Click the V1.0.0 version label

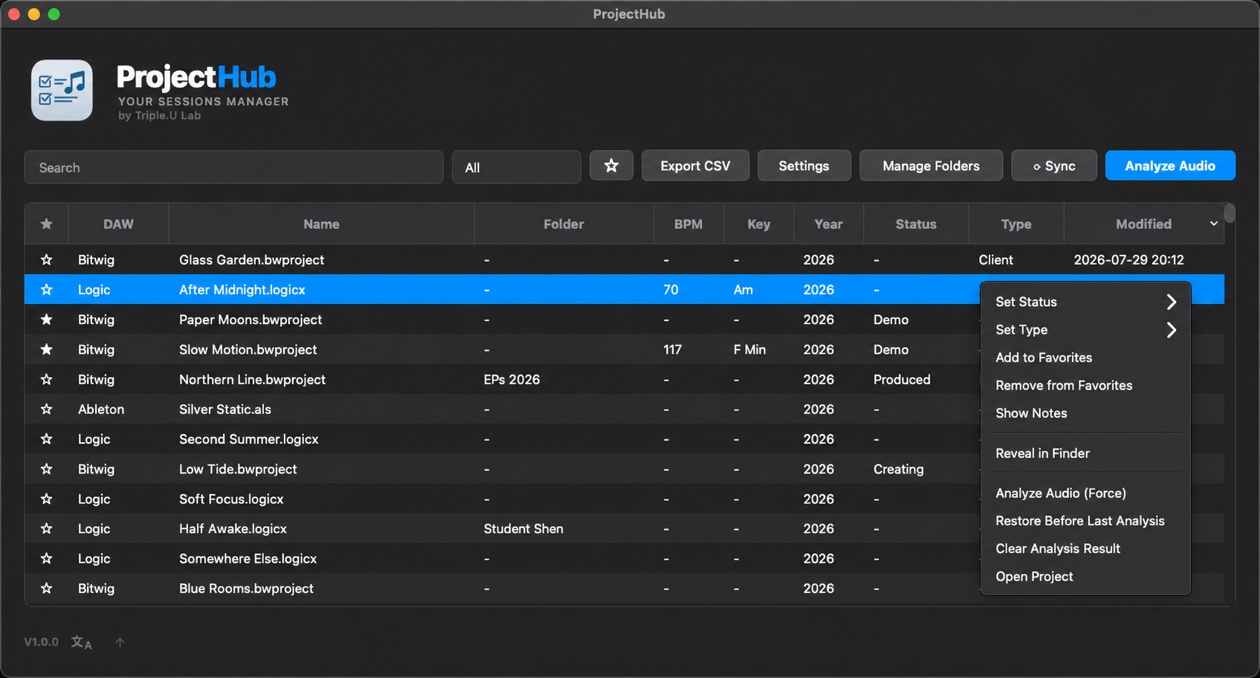[41, 642]
